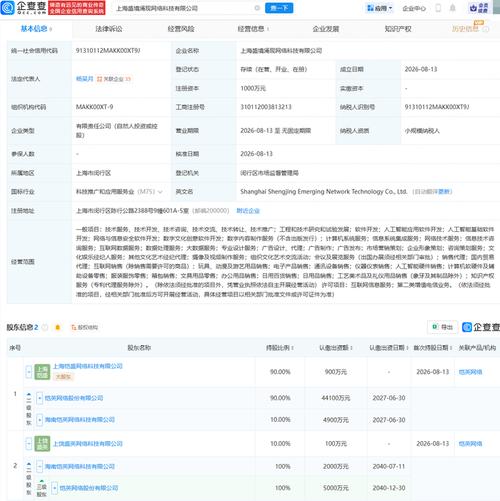Viewport: 500px width, 501px height.
Task: Open the 附近企业 link beside address
Action: 248,211
